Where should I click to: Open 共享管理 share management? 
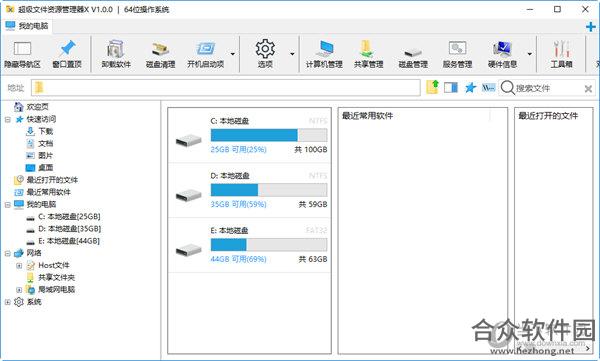tap(368, 55)
